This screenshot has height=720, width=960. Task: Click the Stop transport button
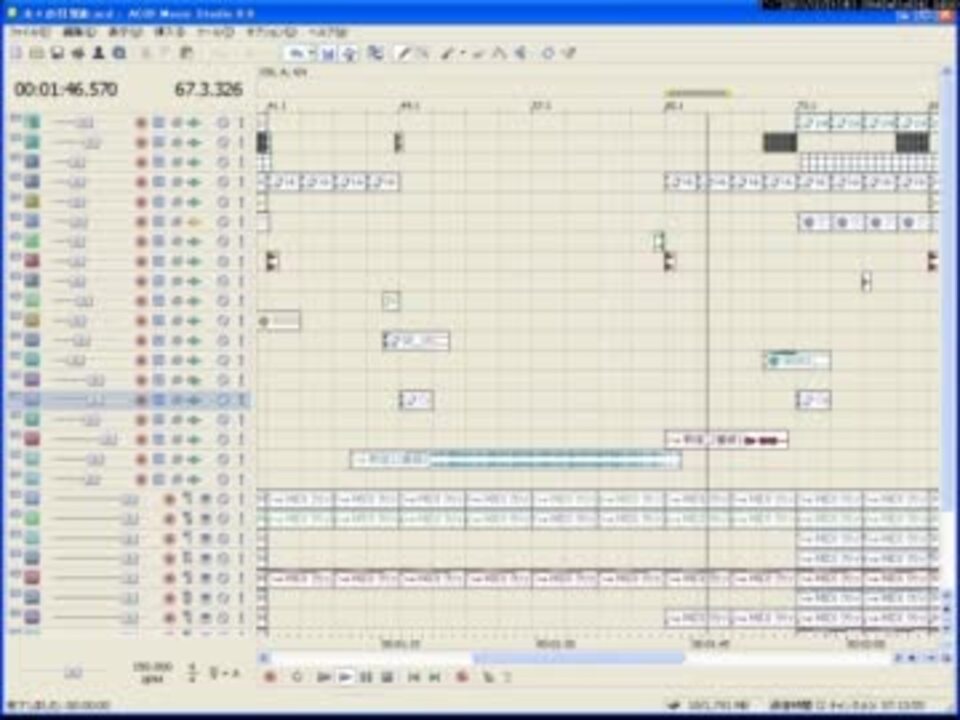coord(386,677)
